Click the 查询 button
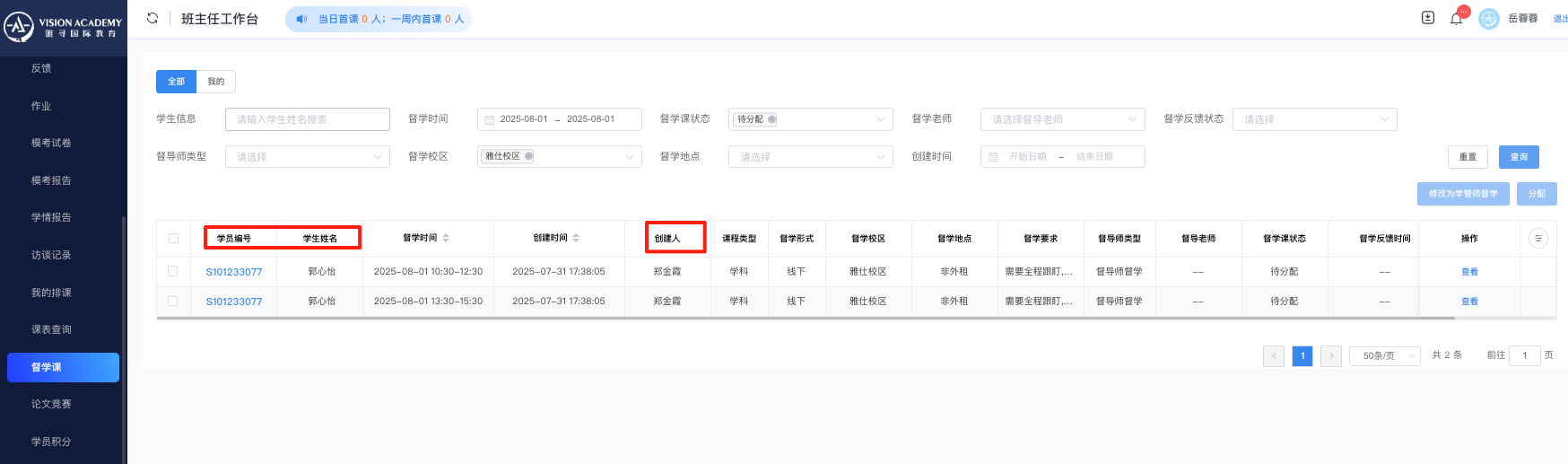The height and width of the screenshot is (464, 1568). point(1519,157)
